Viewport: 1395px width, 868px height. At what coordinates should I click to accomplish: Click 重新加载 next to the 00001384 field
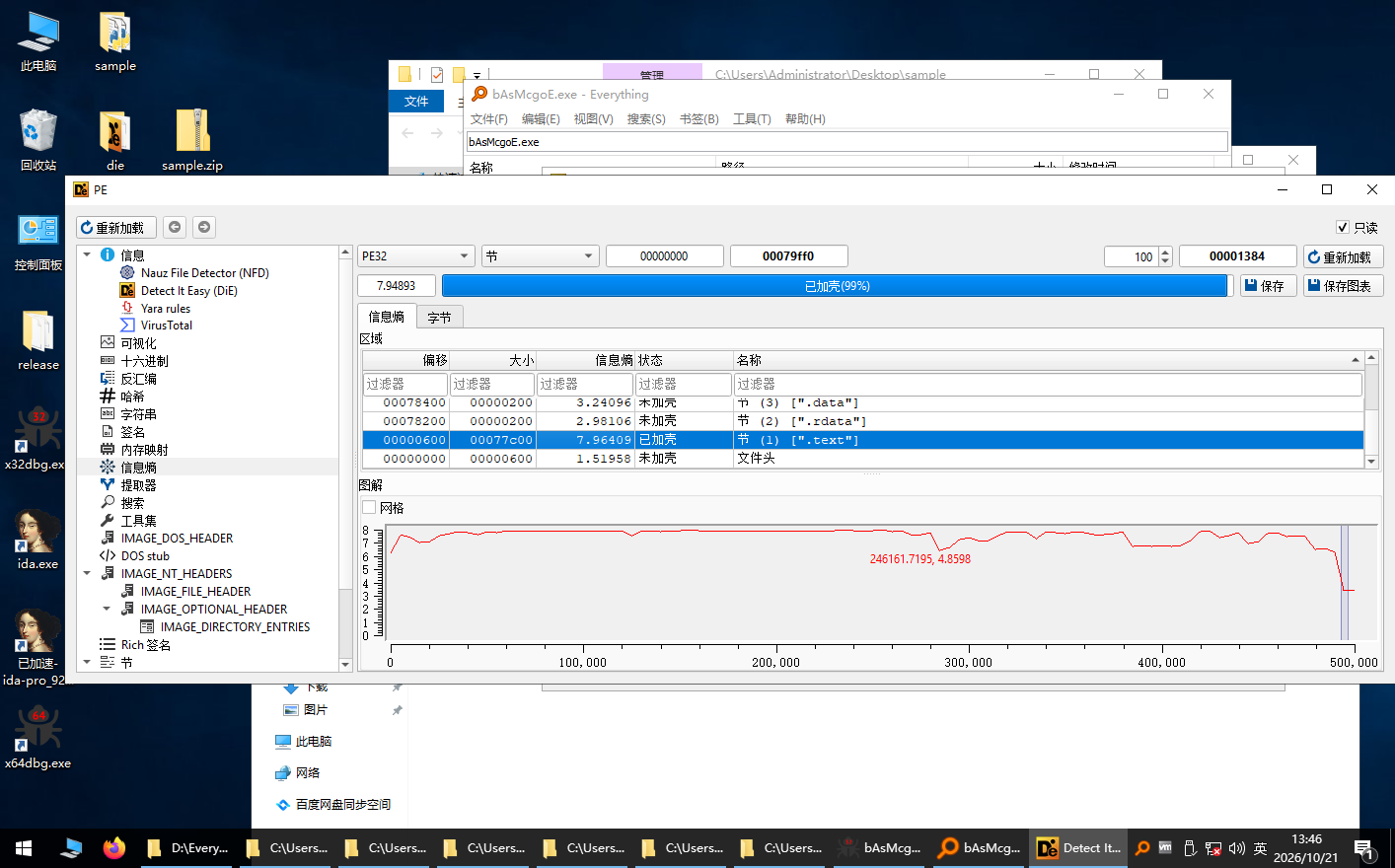[x=1343, y=256]
